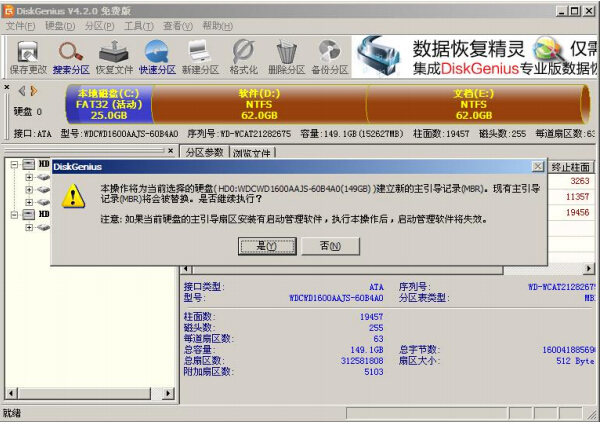Expand the first partition under first HD

pos(29,177)
